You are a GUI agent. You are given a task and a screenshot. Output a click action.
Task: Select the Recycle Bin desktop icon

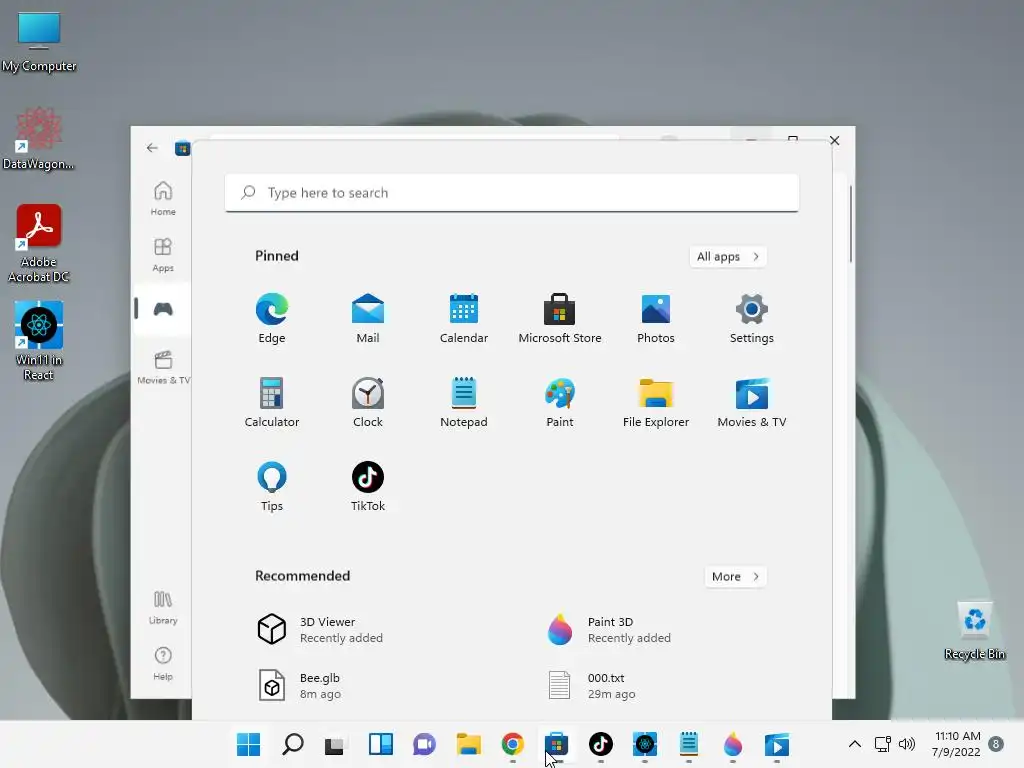click(x=975, y=631)
